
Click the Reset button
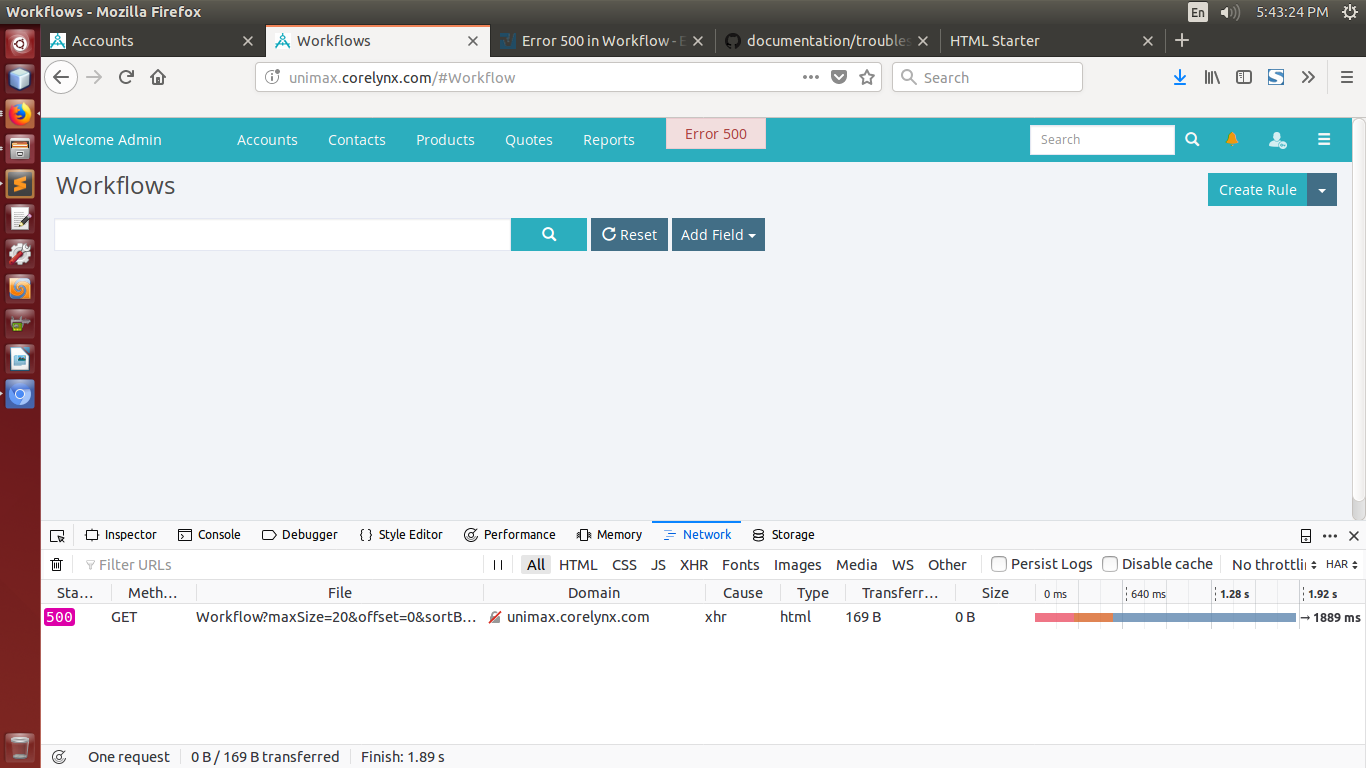tap(629, 235)
